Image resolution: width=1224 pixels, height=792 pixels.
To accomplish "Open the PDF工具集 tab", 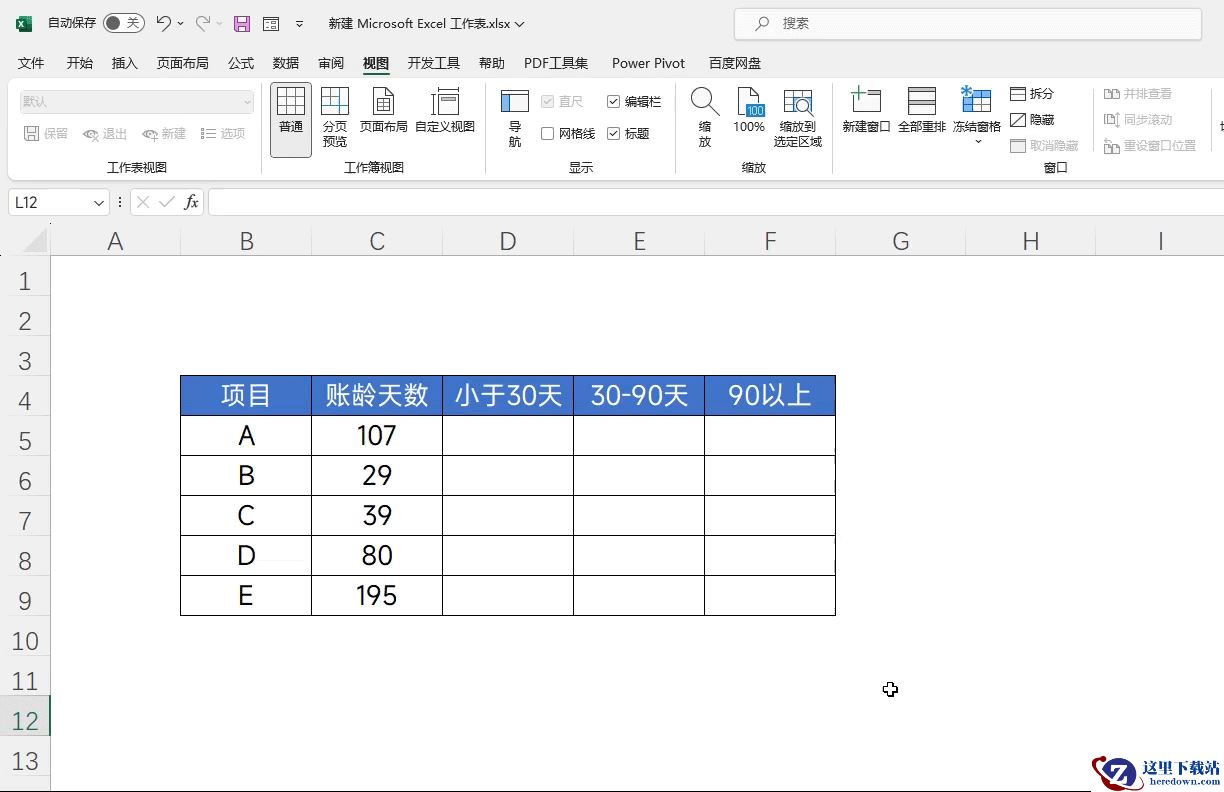I will 556,63.
